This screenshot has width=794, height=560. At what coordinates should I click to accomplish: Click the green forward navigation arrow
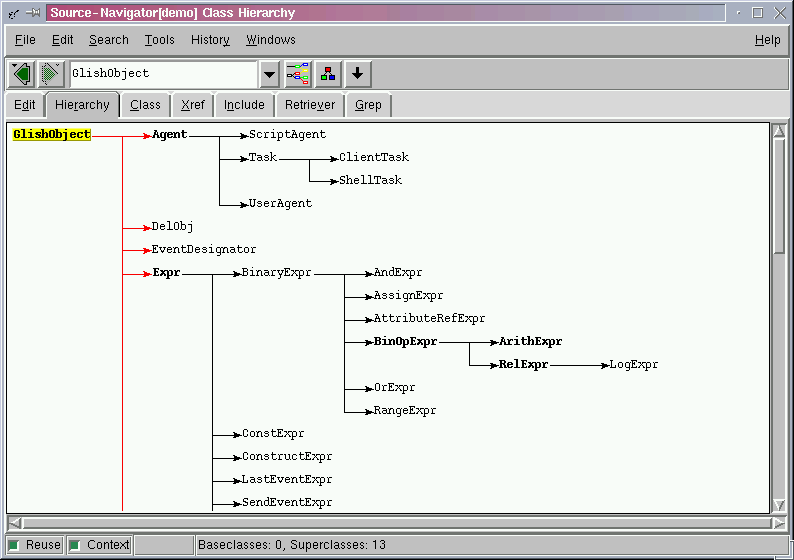(x=51, y=74)
